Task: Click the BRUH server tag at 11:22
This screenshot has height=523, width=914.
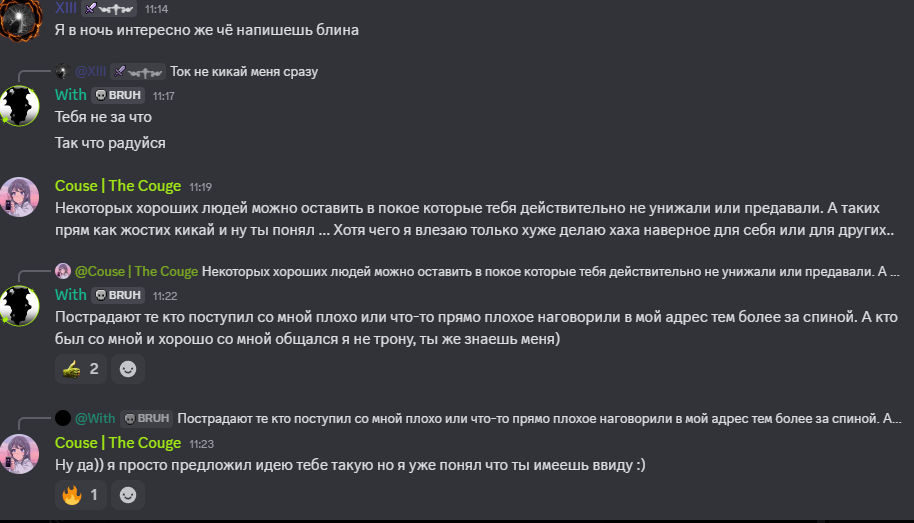Action: (x=118, y=295)
